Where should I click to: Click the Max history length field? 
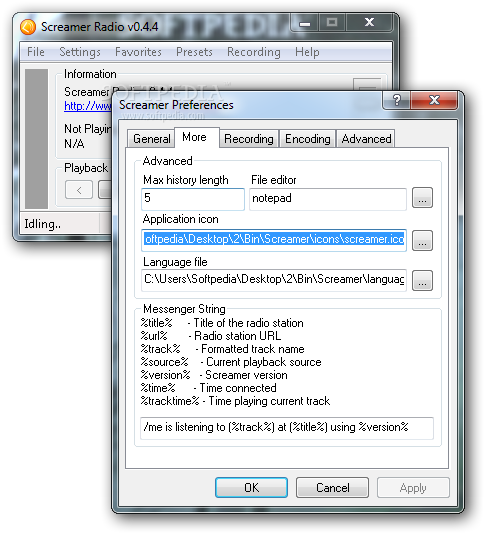tap(193, 199)
